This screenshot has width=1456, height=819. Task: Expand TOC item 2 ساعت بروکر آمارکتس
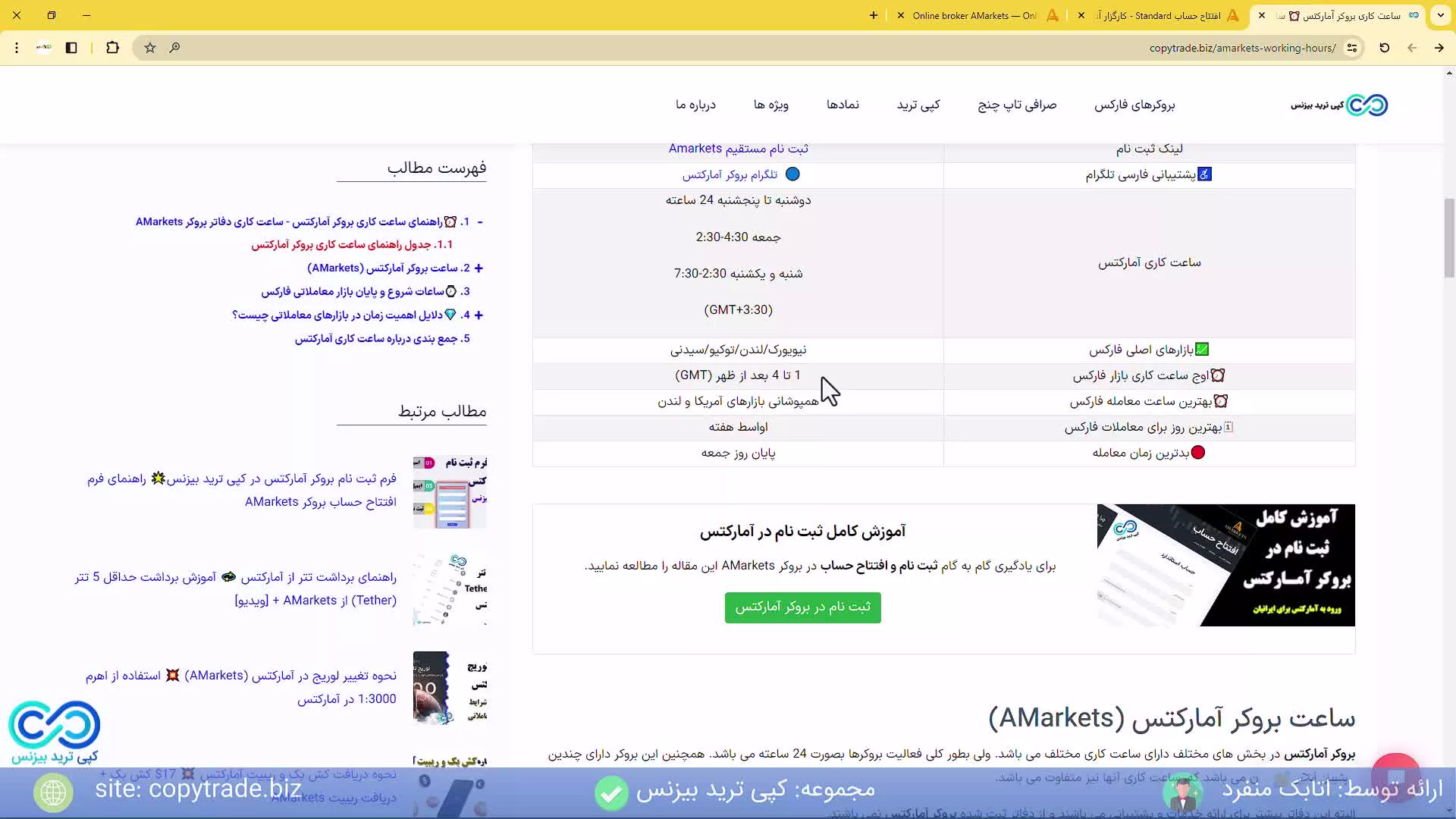(479, 268)
